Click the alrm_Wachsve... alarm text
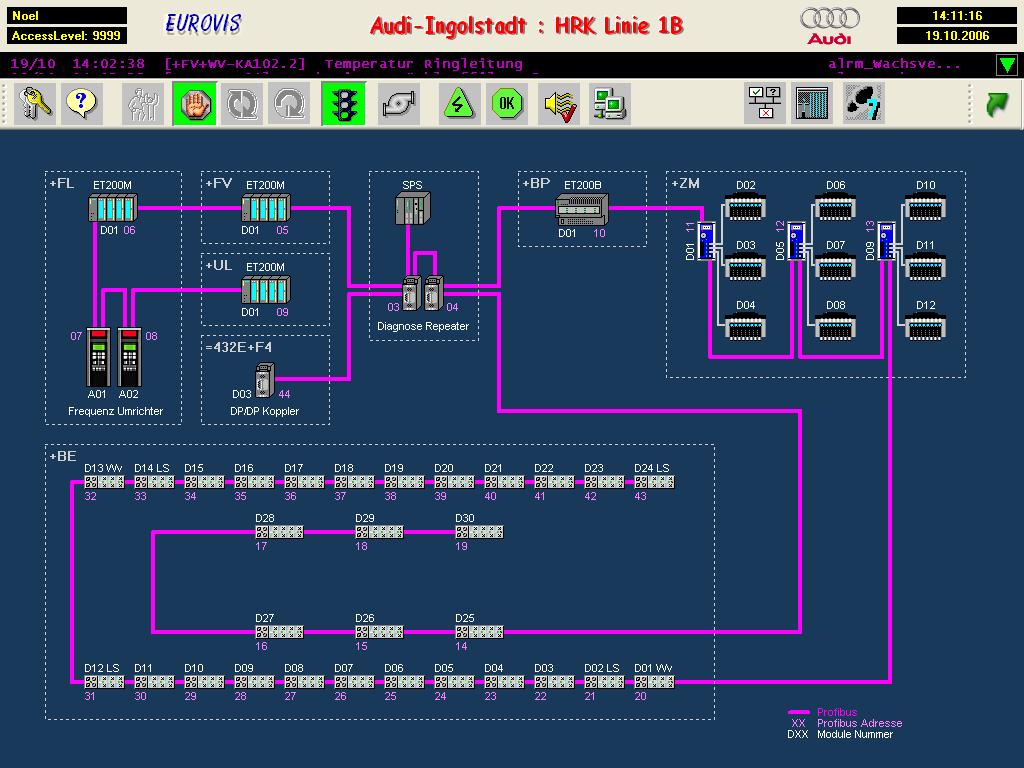Viewport: 1024px width, 768px height. pos(895,64)
